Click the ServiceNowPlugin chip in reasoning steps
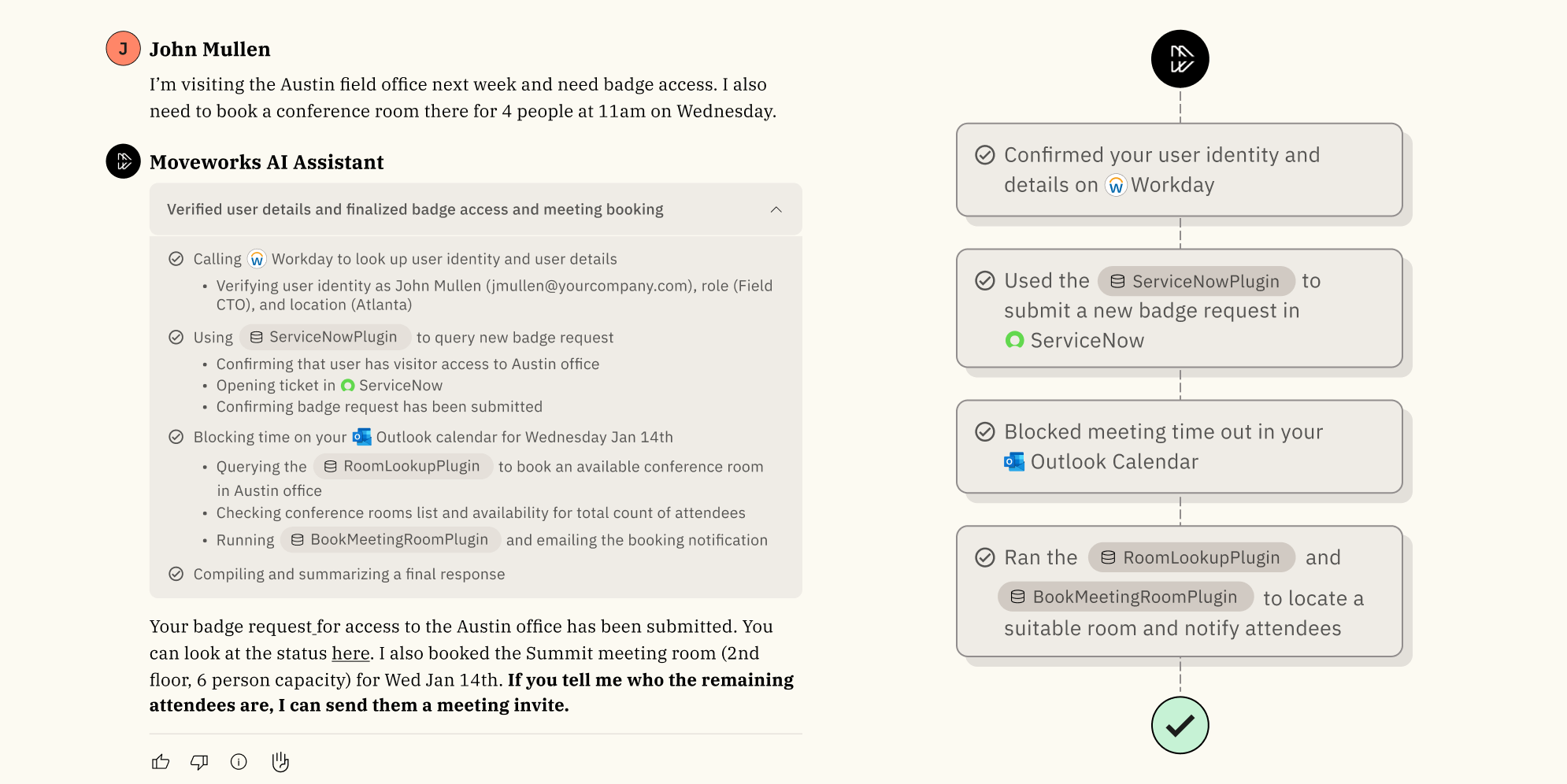Viewport: 1567px width, 784px height. coord(324,337)
